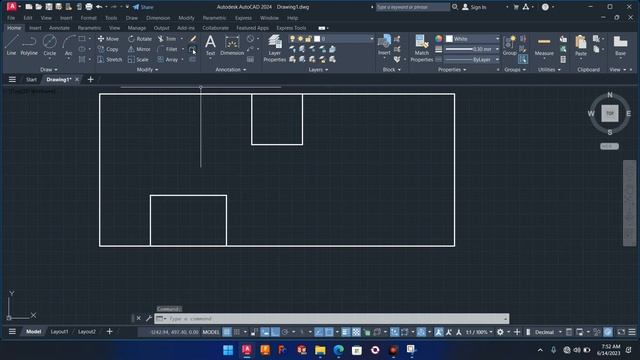Click the Move command

pyautogui.click(x=108, y=39)
